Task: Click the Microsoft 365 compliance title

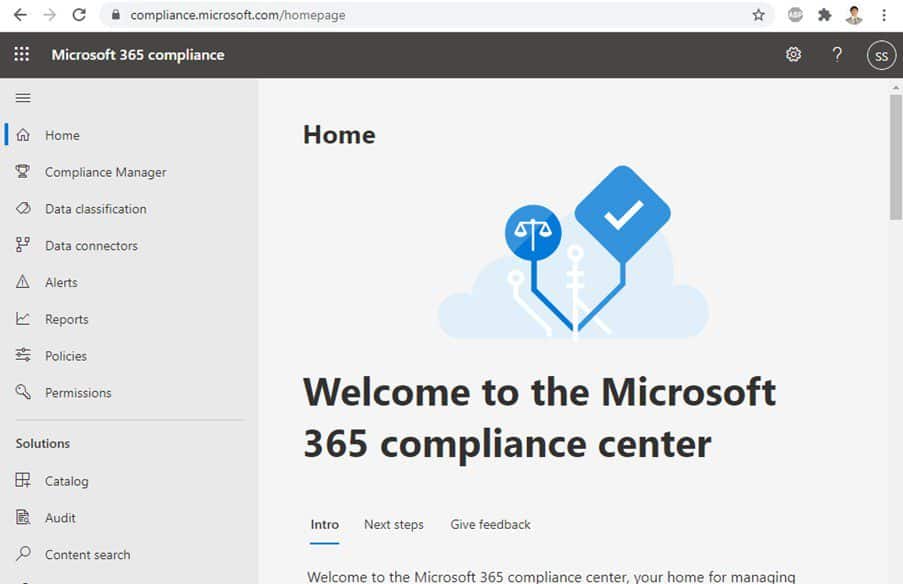Action: [138, 55]
